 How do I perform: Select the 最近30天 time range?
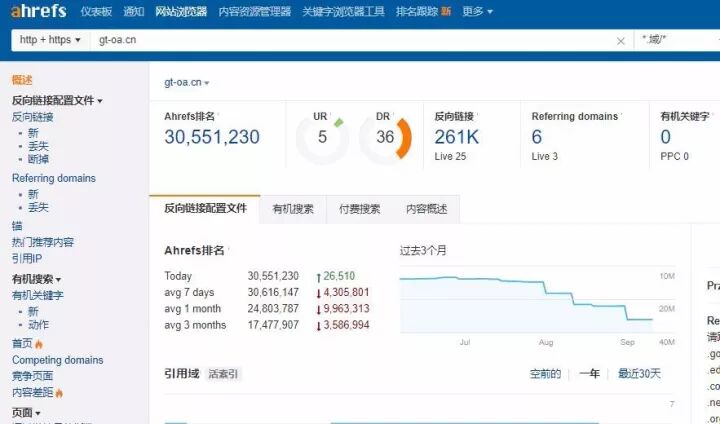(639, 374)
